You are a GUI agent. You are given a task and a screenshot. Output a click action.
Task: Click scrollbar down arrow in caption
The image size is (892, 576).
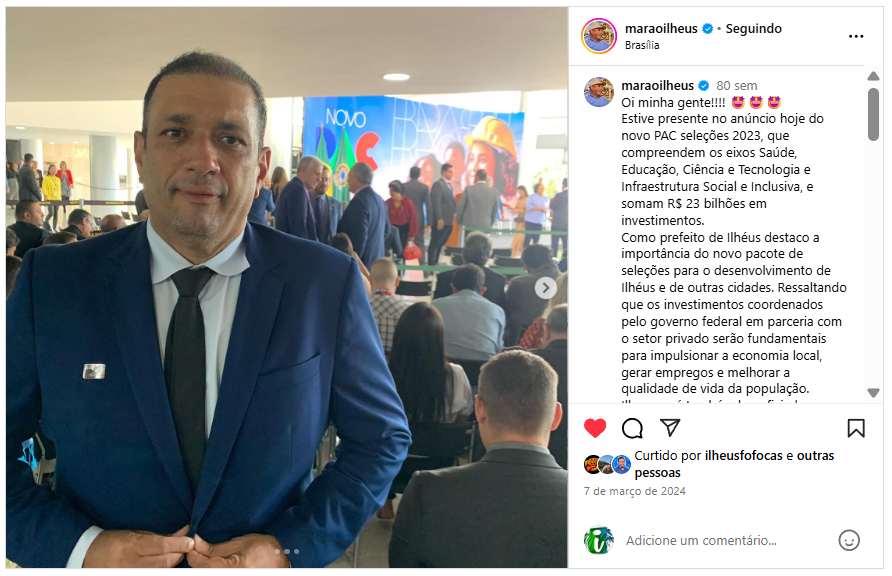pos(873,392)
